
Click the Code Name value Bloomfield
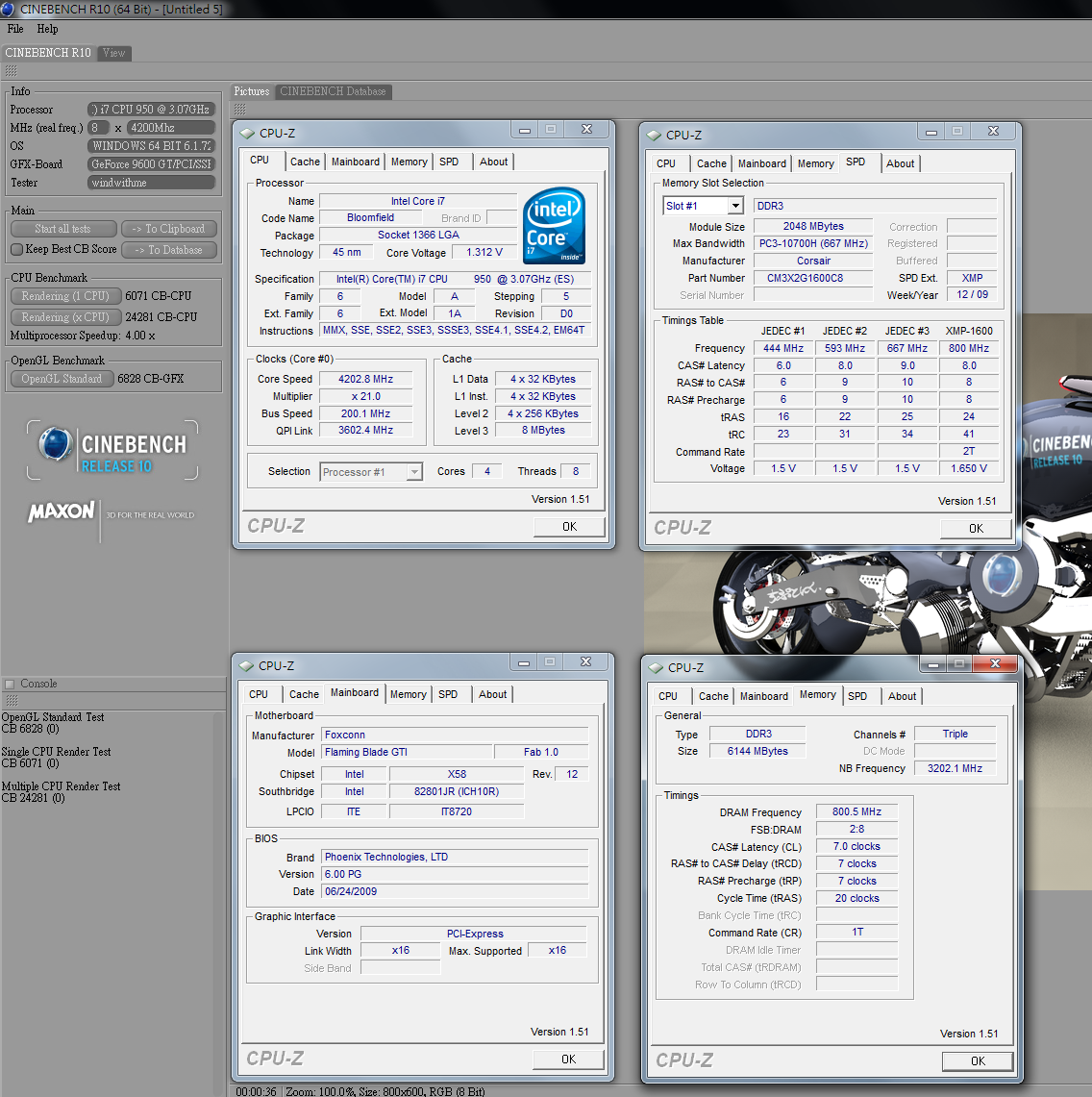point(371,217)
